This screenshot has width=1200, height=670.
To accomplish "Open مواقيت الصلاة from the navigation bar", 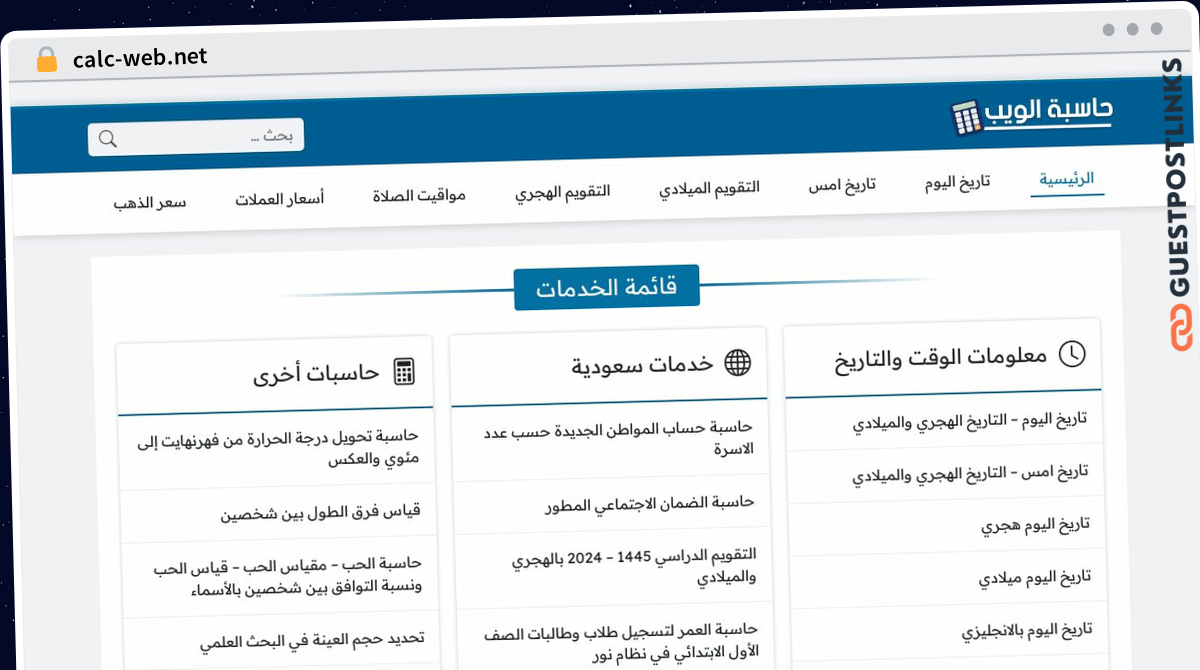I will [x=419, y=195].
